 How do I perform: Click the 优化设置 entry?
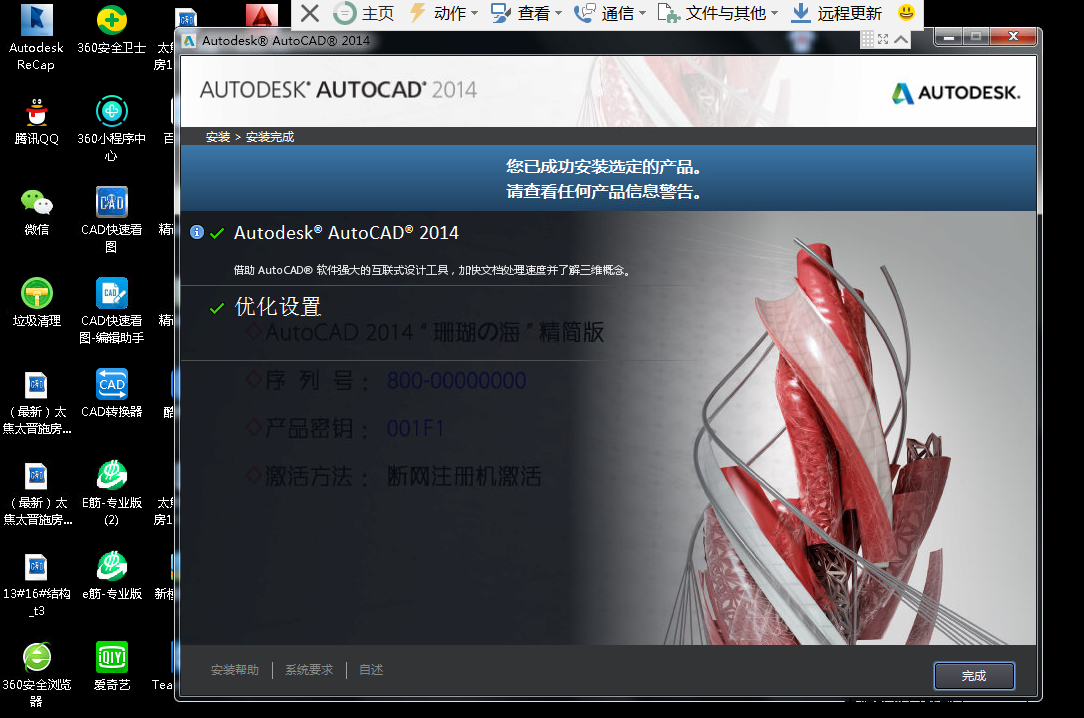pyautogui.click(x=278, y=307)
